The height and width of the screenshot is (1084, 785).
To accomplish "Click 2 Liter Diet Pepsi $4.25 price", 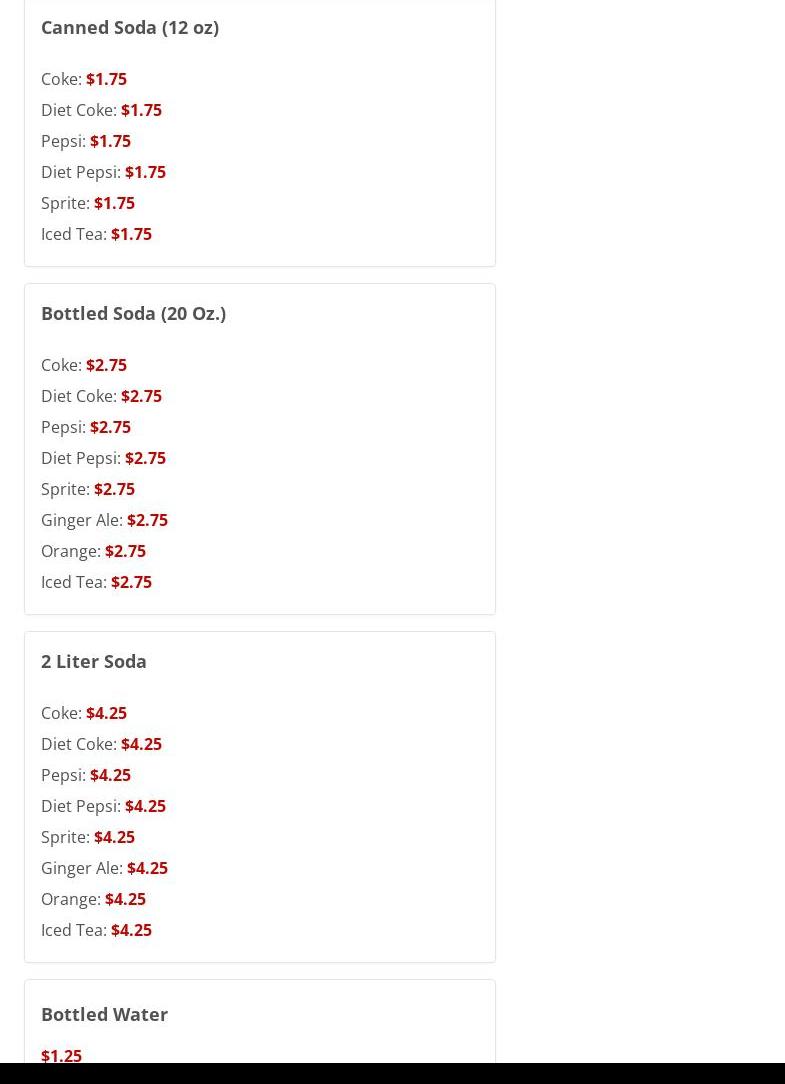I will (145, 806).
